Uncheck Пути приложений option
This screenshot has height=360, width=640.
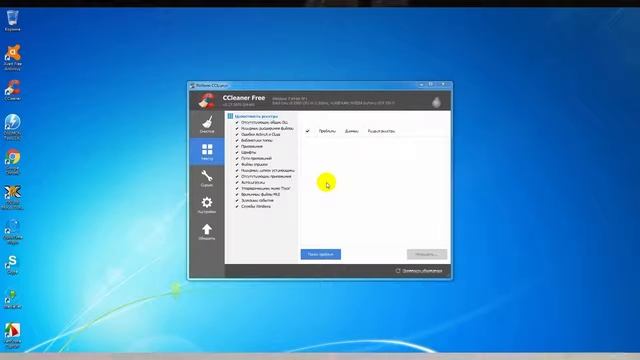click(x=237, y=158)
